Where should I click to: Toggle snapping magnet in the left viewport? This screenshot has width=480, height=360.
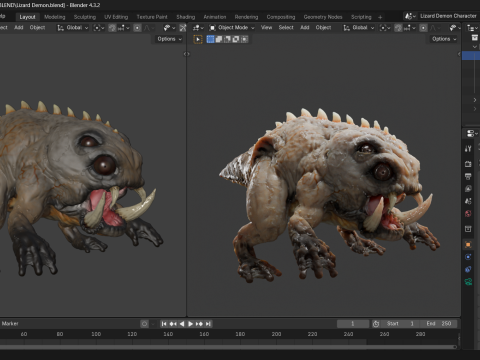click(x=112, y=28)
